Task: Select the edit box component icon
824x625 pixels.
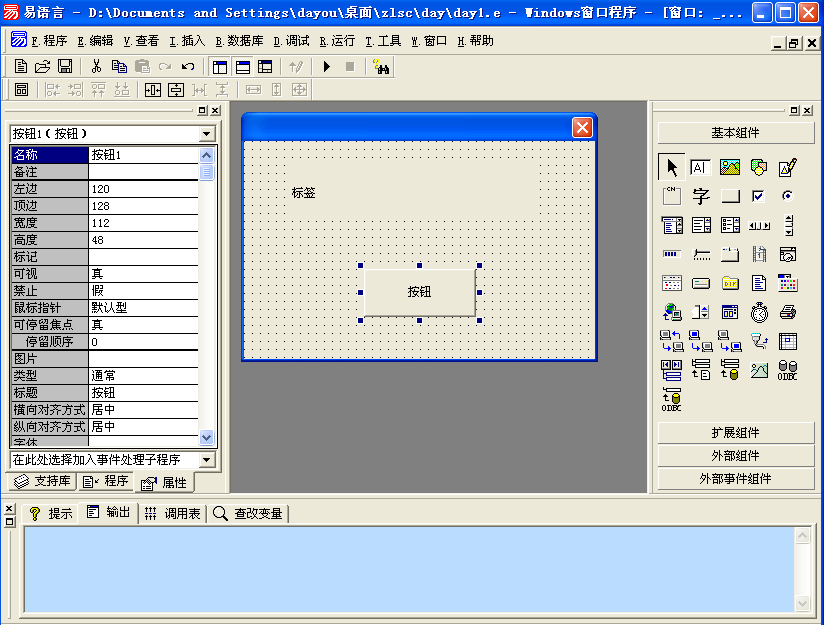Action: 700,167
